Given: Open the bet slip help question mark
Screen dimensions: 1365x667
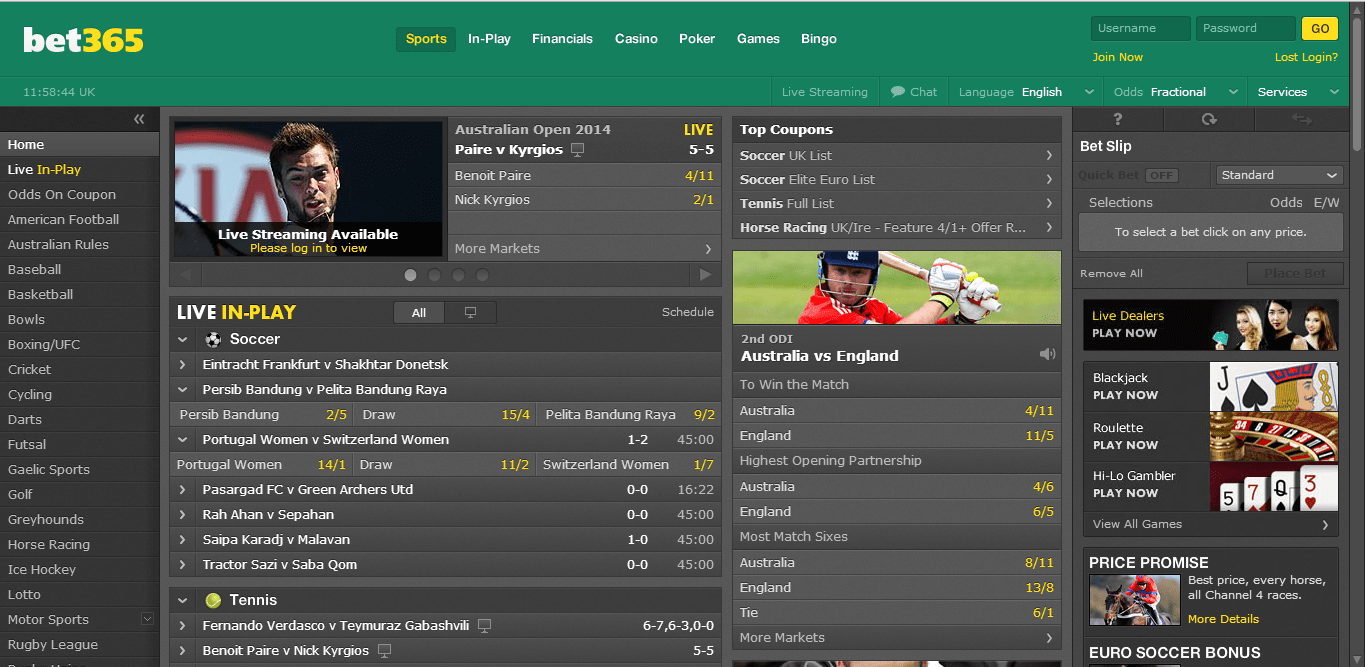Looking at the screenshot, I should point(1117,119).
